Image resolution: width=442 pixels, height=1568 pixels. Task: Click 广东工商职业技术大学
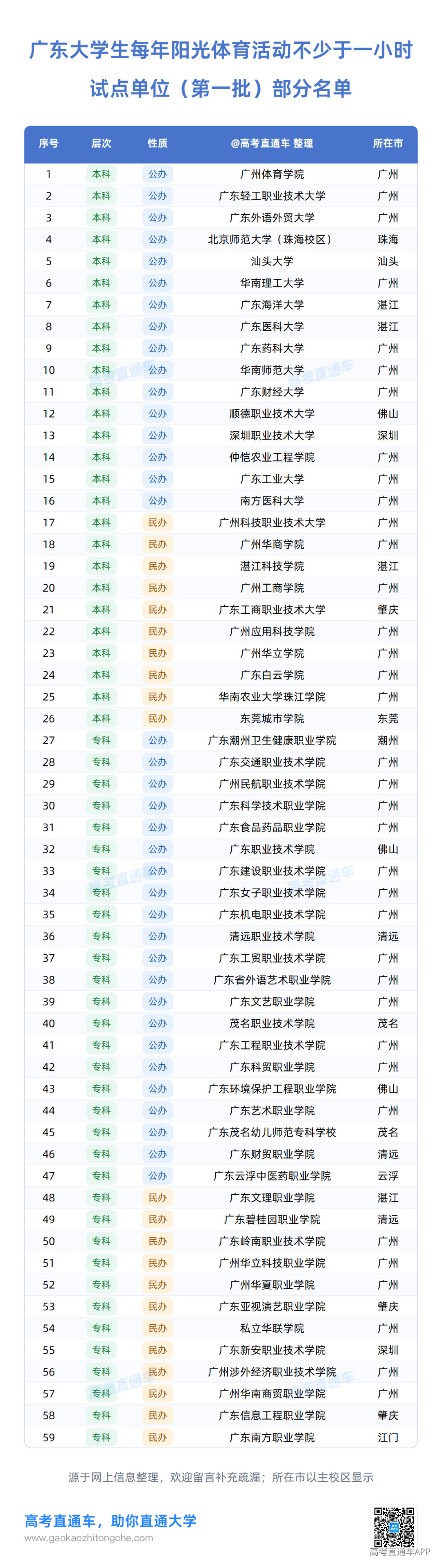272,609
